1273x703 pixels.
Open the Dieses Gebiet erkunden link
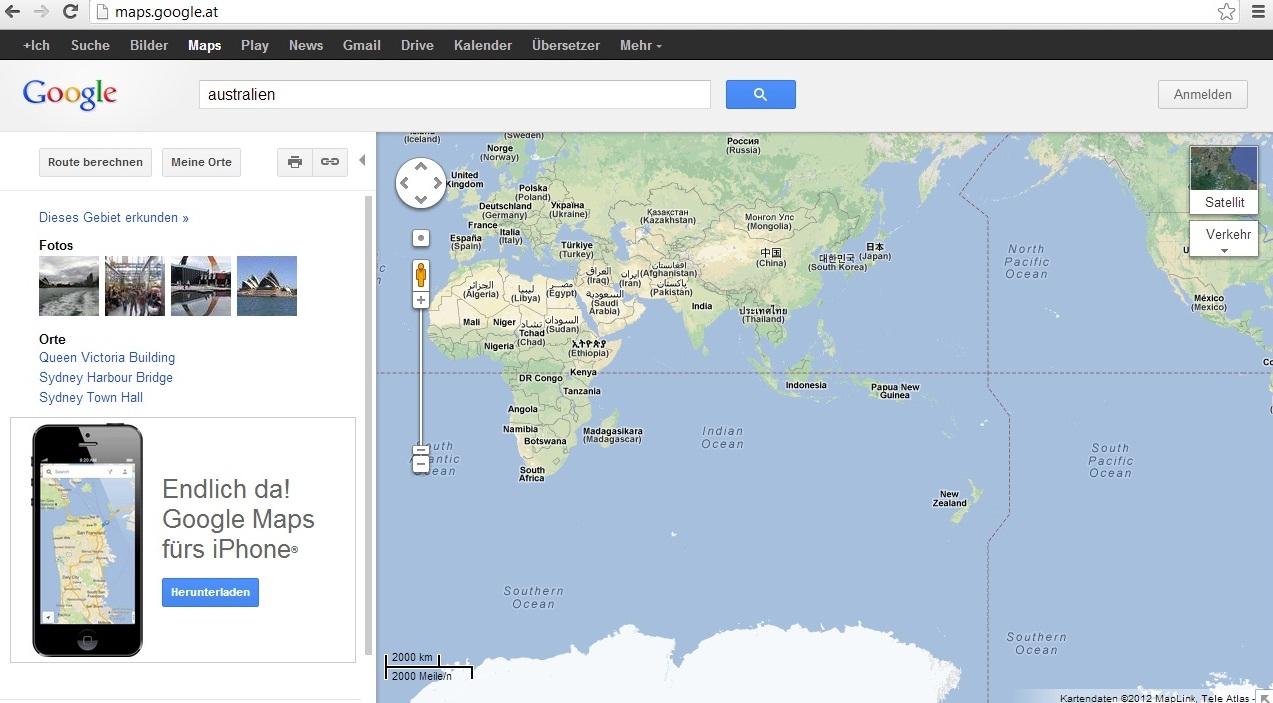click(x=114, y=217)
